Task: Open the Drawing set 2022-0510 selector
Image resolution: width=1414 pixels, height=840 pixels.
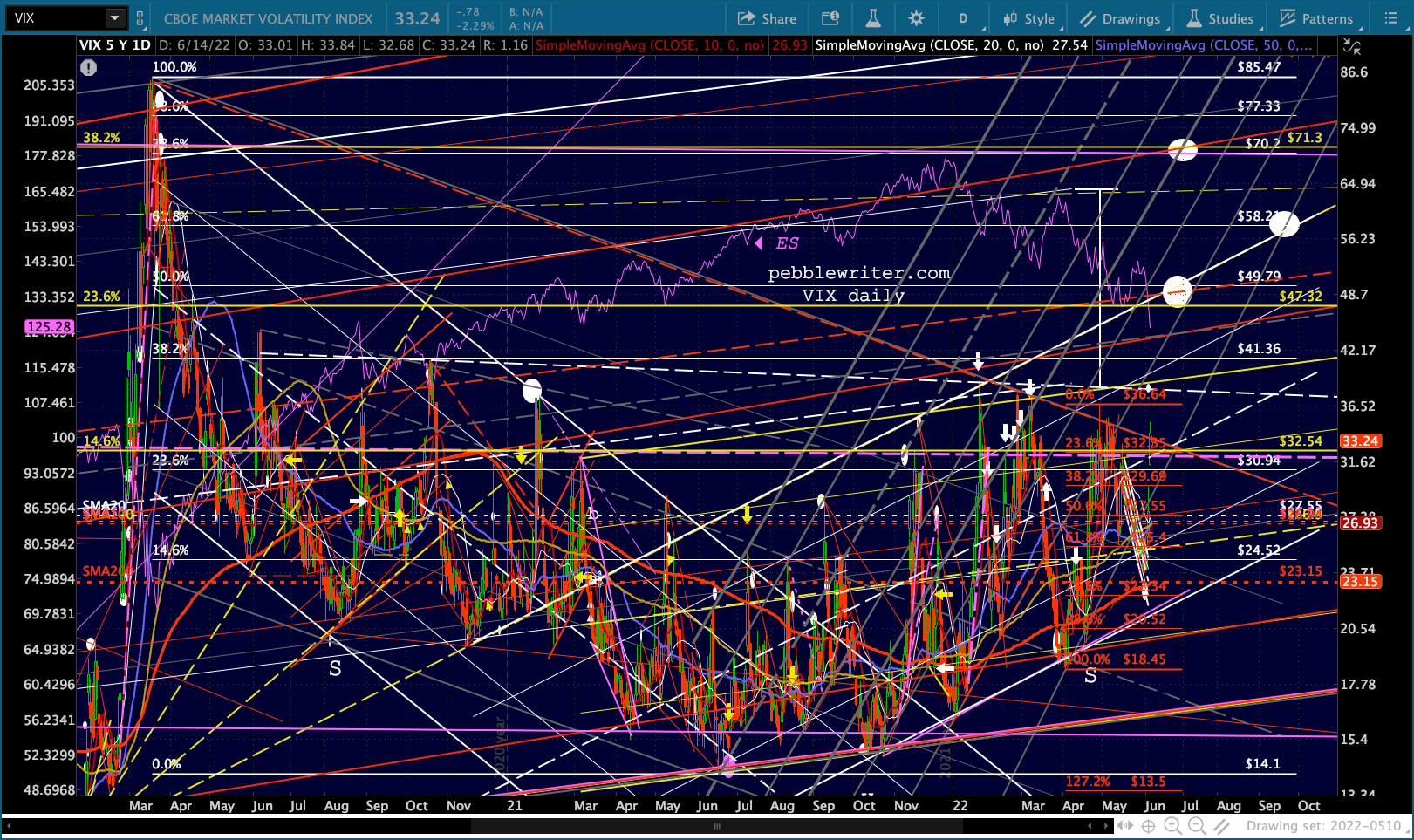Action: coord(1322,826)
